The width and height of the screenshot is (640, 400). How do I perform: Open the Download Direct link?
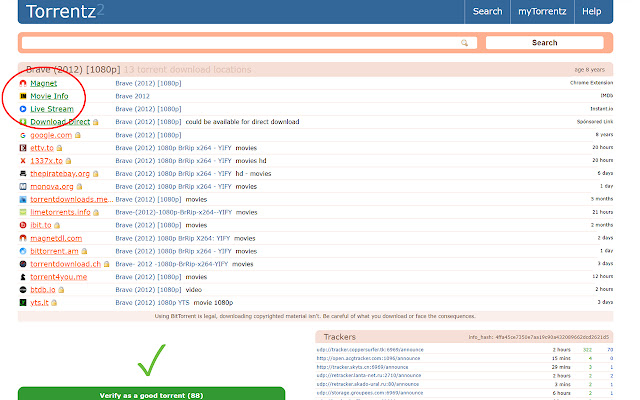(x=60, y=122)
